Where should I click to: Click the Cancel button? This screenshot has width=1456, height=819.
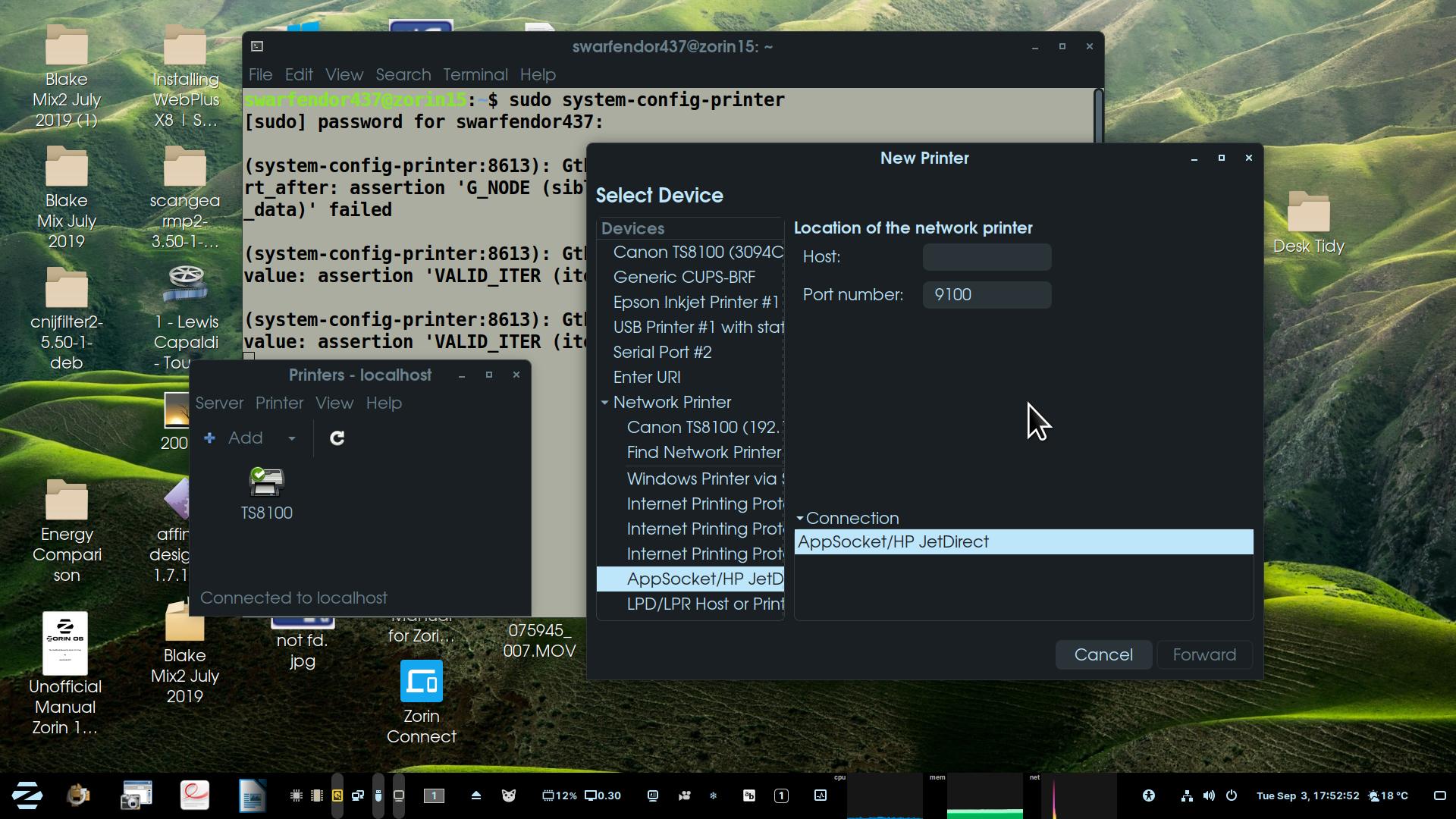(x=1103, y=654)
